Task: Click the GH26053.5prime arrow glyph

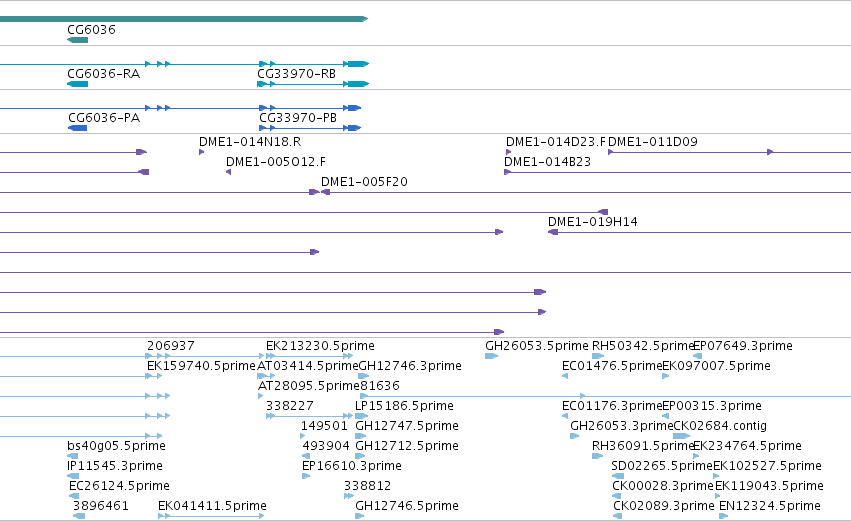Action: pyautogui.click(x=491, y=356)
